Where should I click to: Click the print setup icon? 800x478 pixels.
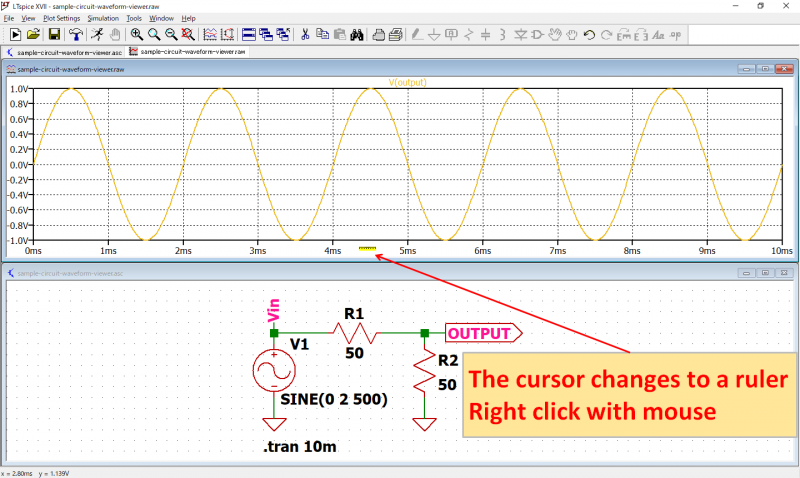tap(378, 35)
